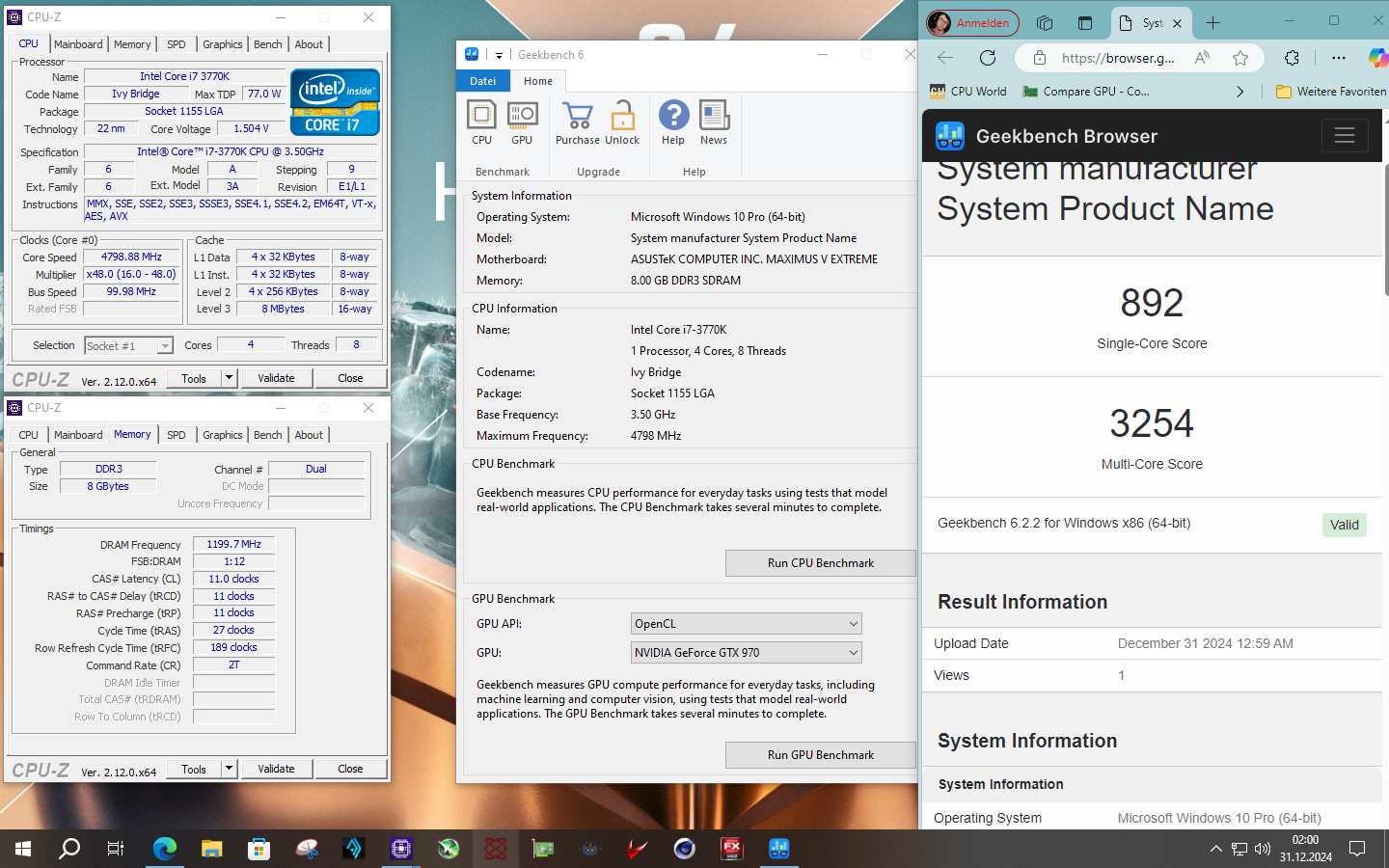Open the Edge settings three-dot menu
The image size is (1389, 868).
tap(1338, 58)
